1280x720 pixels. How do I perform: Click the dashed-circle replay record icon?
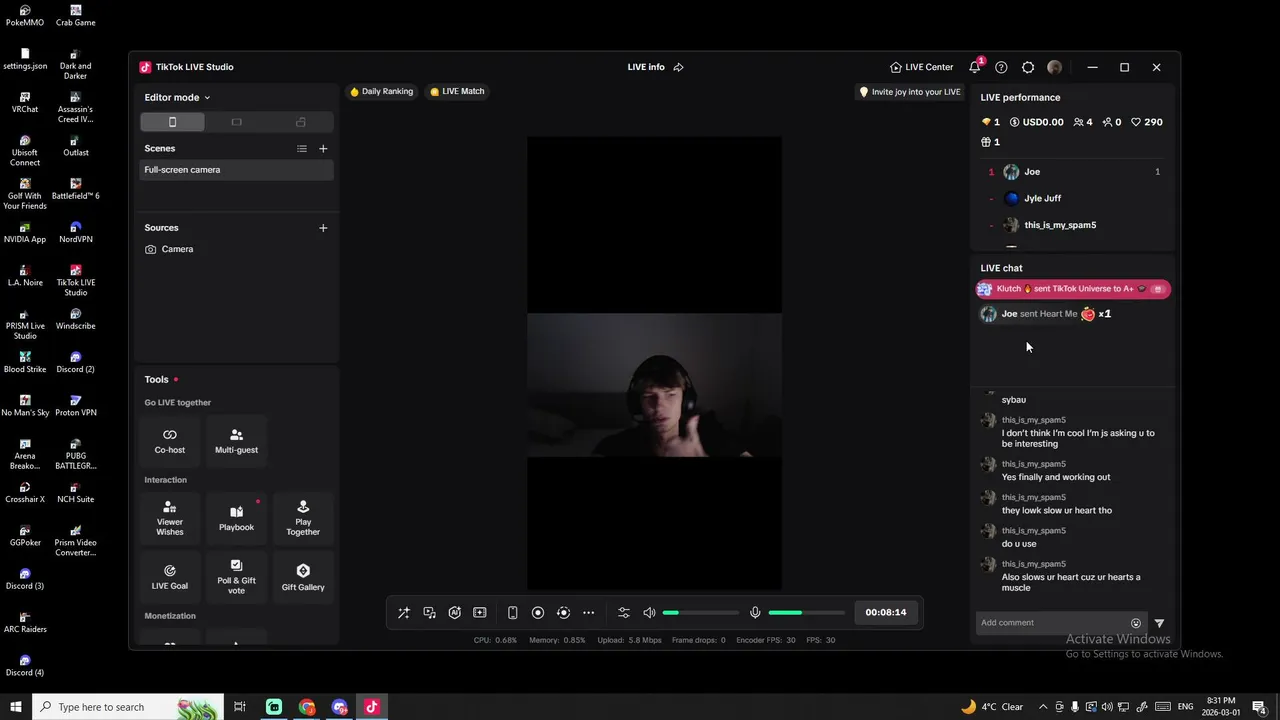pyautogui.click(x=563, y=613)
